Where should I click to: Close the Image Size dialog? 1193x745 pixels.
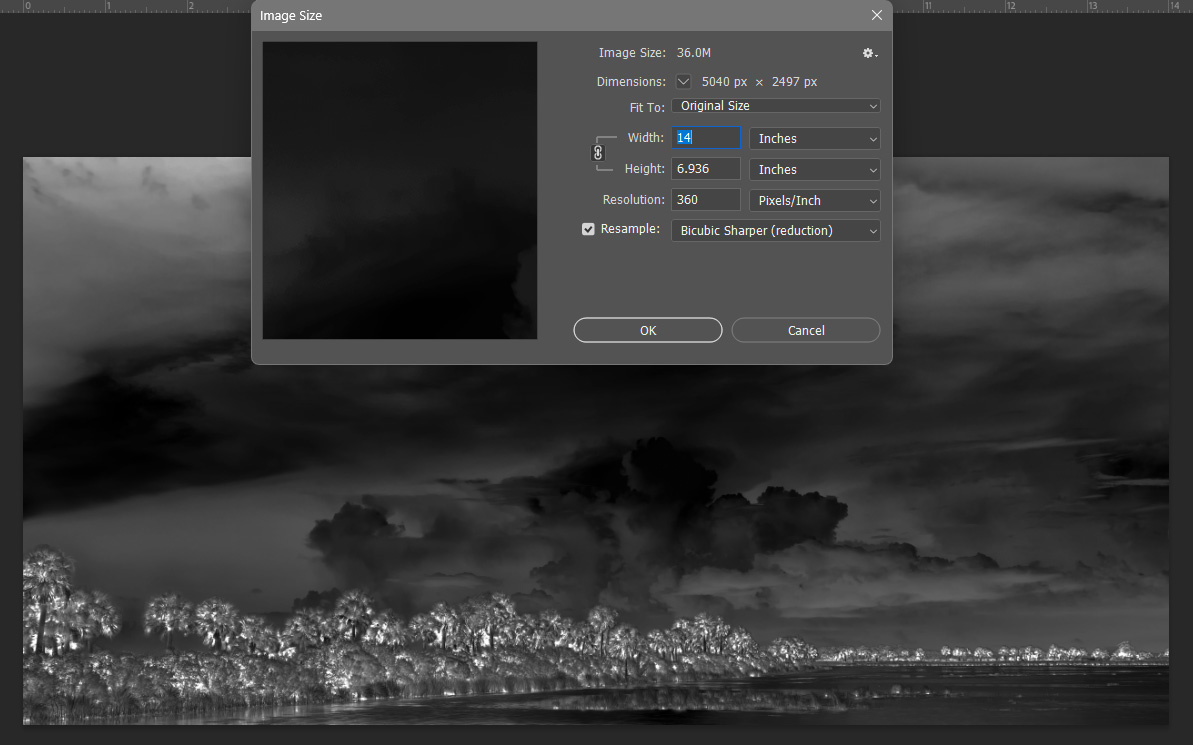tap(876, 15)
